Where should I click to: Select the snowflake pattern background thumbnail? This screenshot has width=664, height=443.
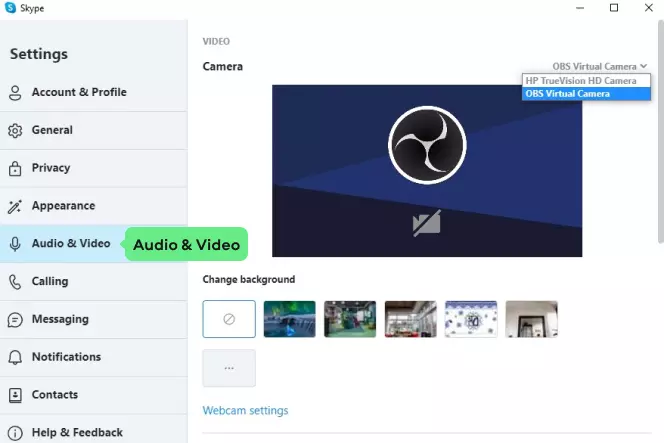pyautogui.click(x=471, y=319)
